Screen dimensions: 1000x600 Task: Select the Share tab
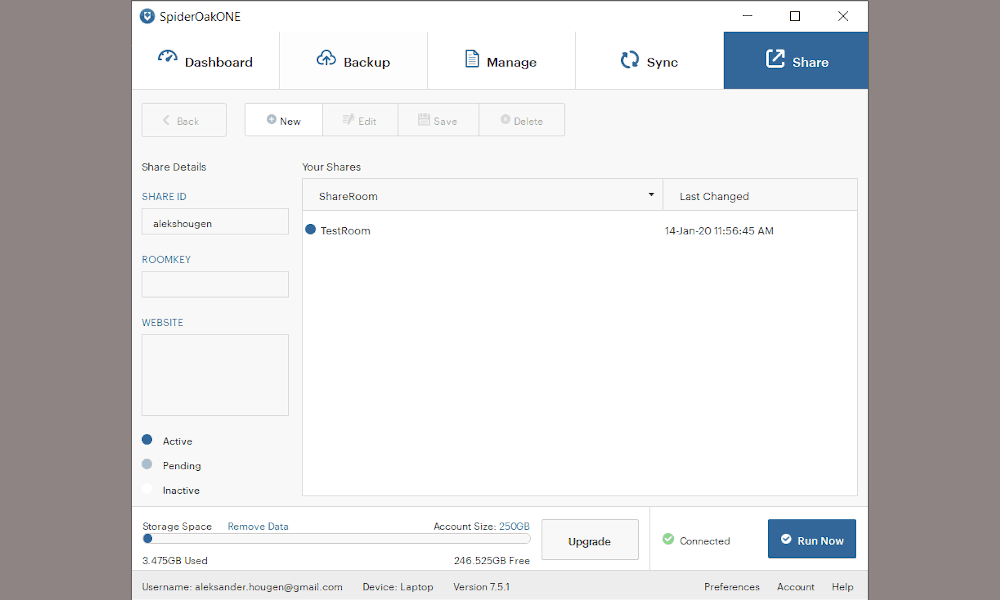point(796,61)
